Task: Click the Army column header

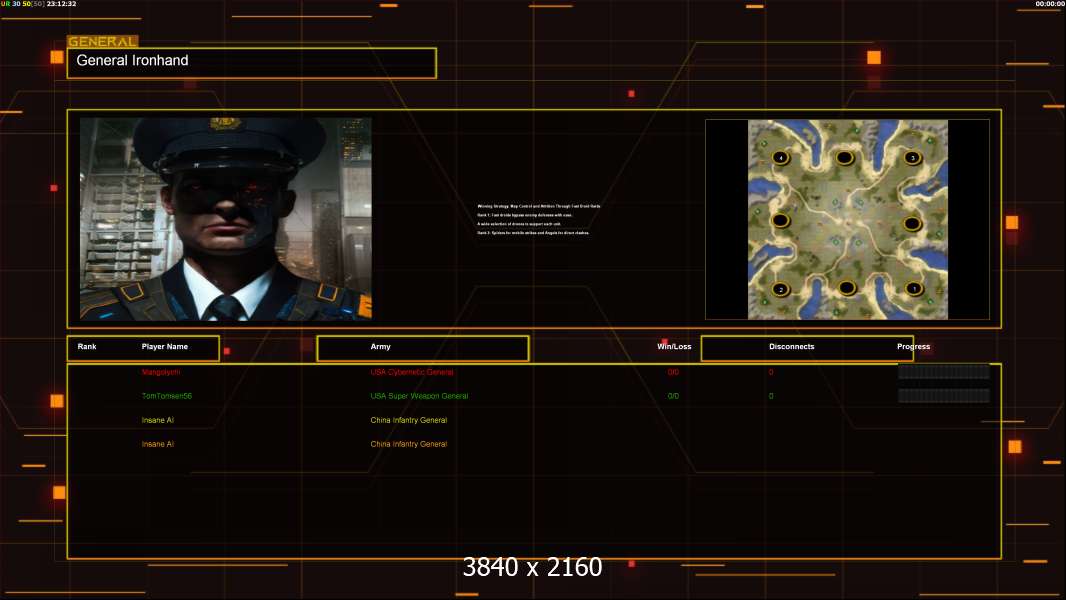Action: (381, 347)
